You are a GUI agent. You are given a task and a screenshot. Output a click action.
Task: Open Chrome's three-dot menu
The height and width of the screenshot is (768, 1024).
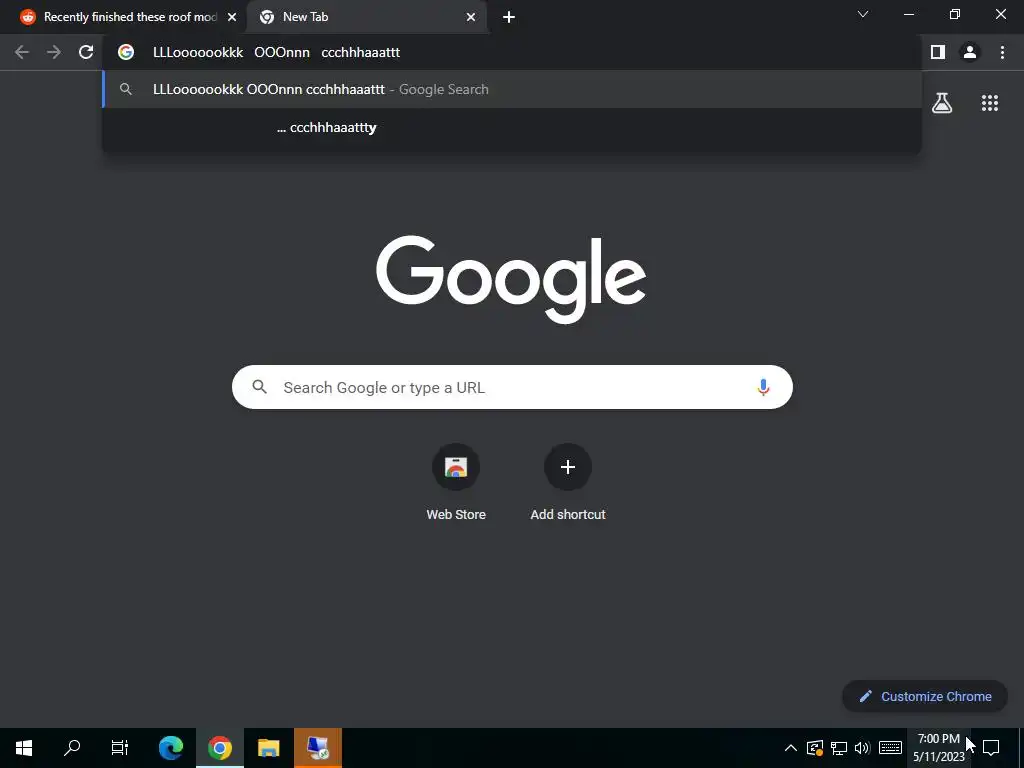tap(1002, 52)
